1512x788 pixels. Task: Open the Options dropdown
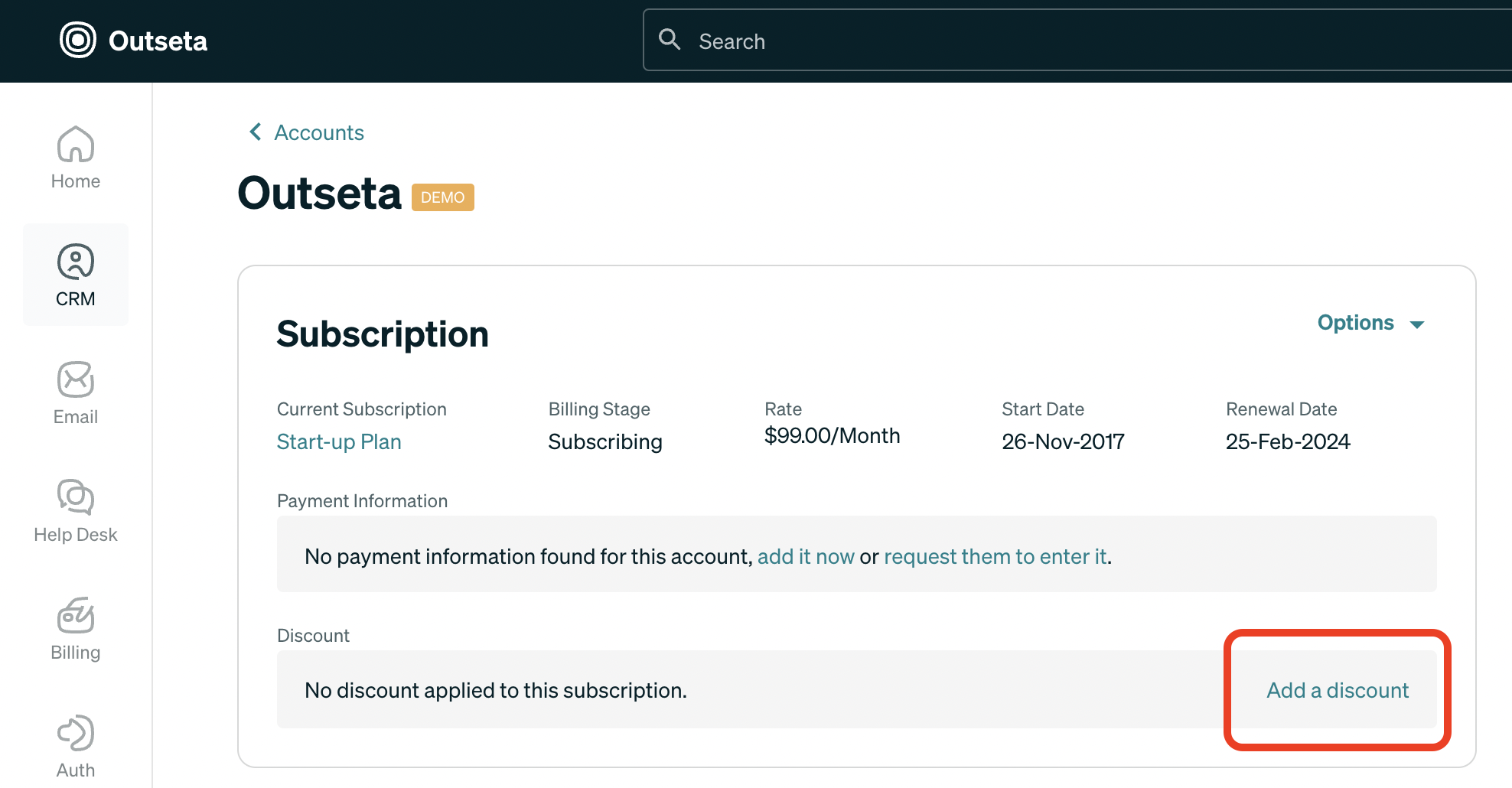tap(1355, 322)
